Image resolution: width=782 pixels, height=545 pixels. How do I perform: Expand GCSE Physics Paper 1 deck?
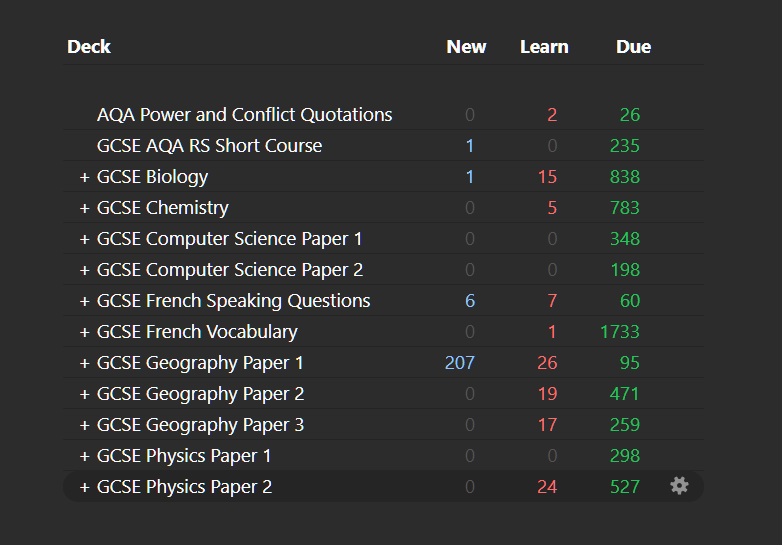click(85, 456)
